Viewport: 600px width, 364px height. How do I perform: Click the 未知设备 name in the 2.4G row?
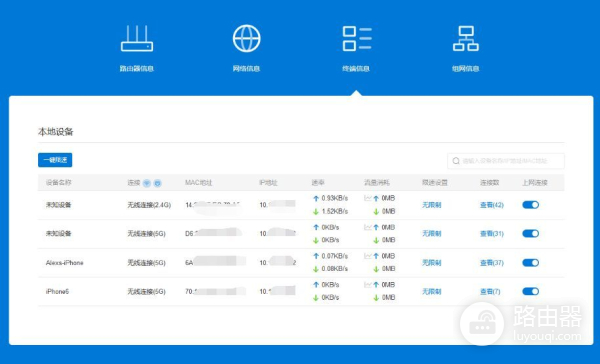pyautogui.click(x=59, y=205)
